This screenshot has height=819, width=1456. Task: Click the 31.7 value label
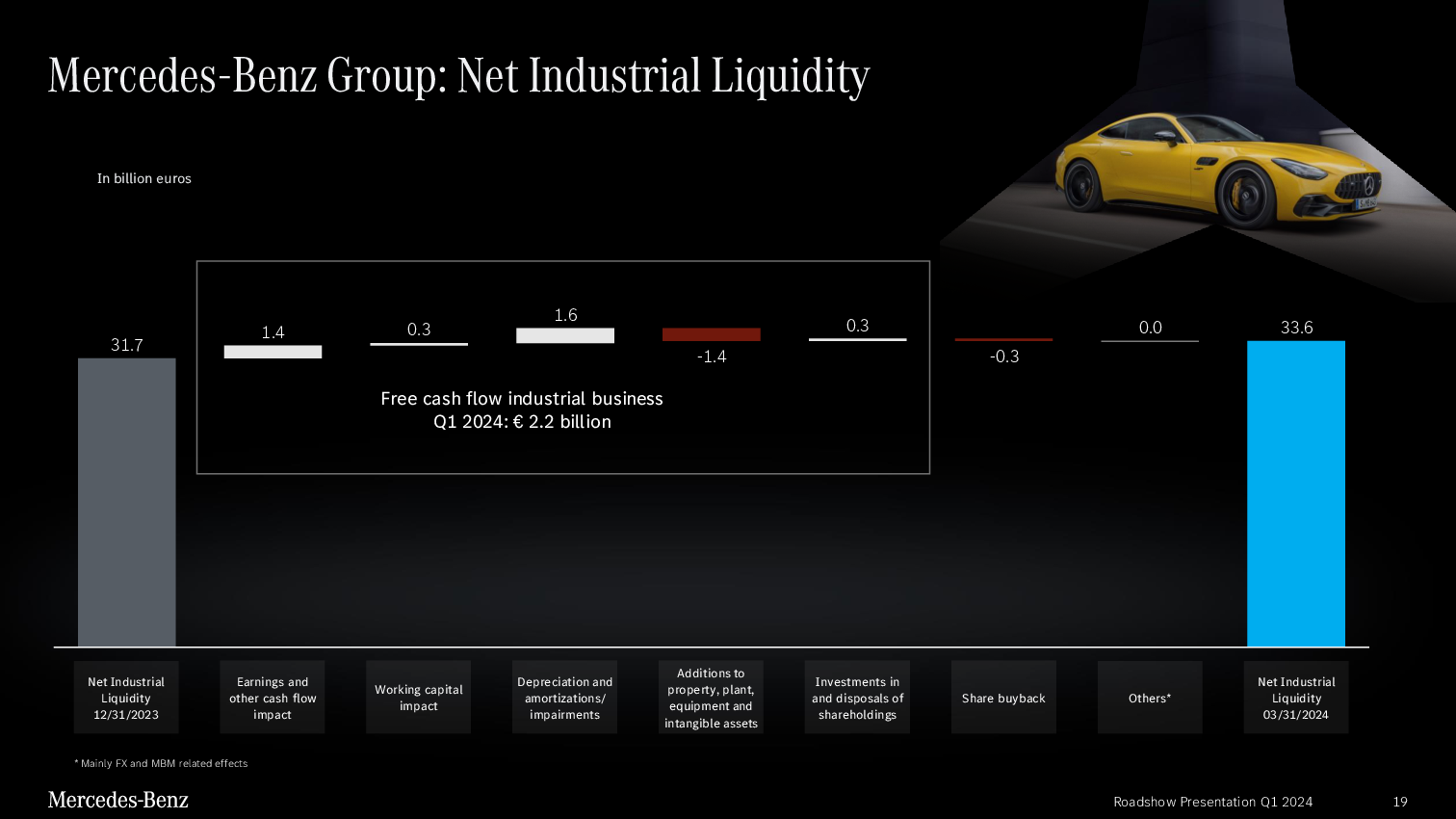[x=127, y=345]
